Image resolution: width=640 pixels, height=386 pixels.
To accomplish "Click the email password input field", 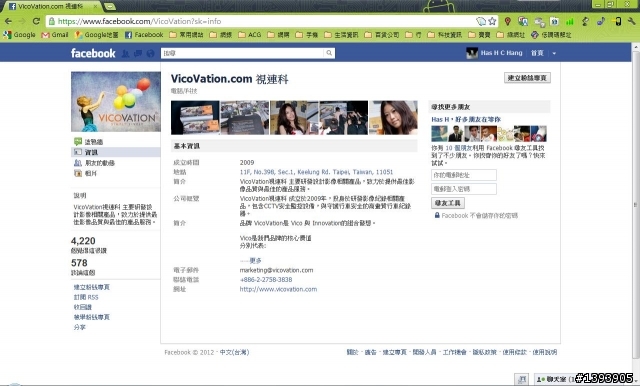I will [464, 189].
